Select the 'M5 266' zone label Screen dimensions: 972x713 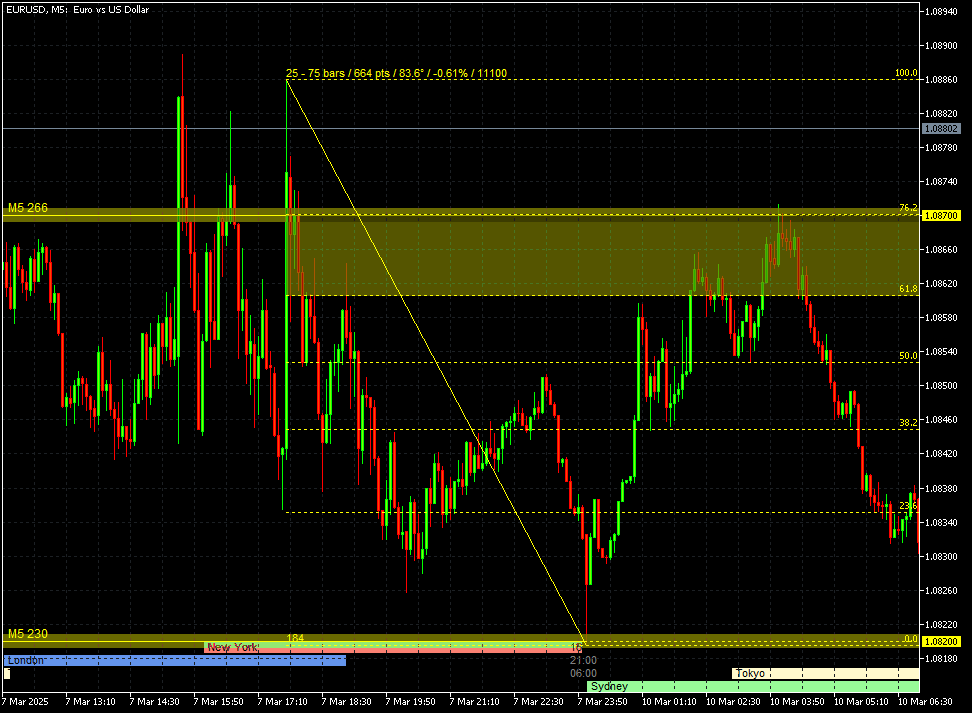tap(28, 208)
